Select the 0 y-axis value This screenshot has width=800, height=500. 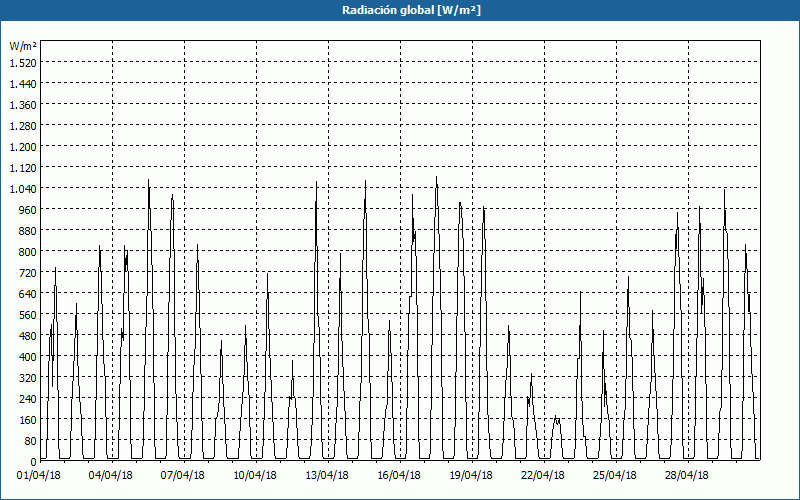coord(34,462)
